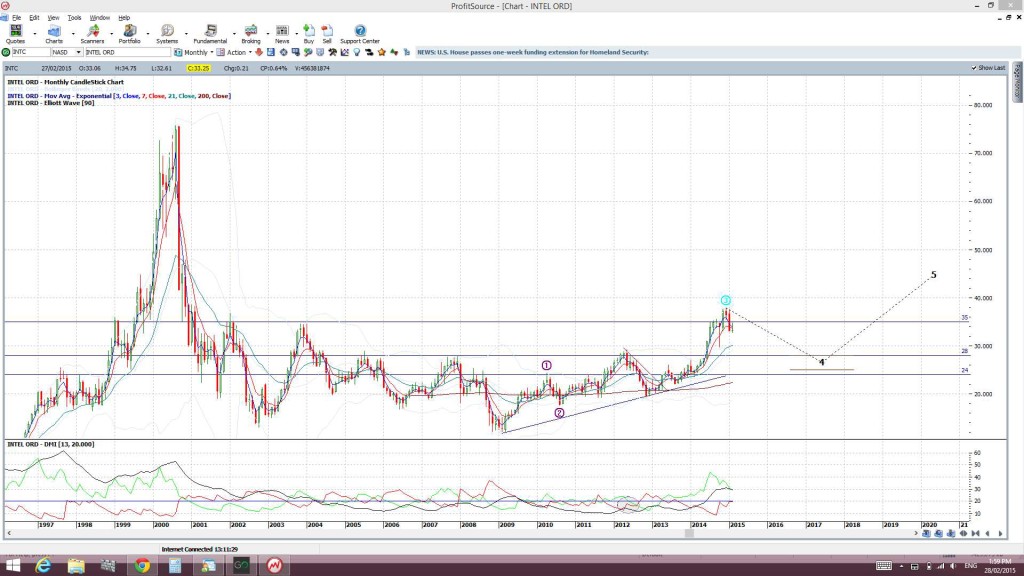Click the orange star favorites icon
The width and height of the screenshot is (1024, 576).
[x=382, y=52]
